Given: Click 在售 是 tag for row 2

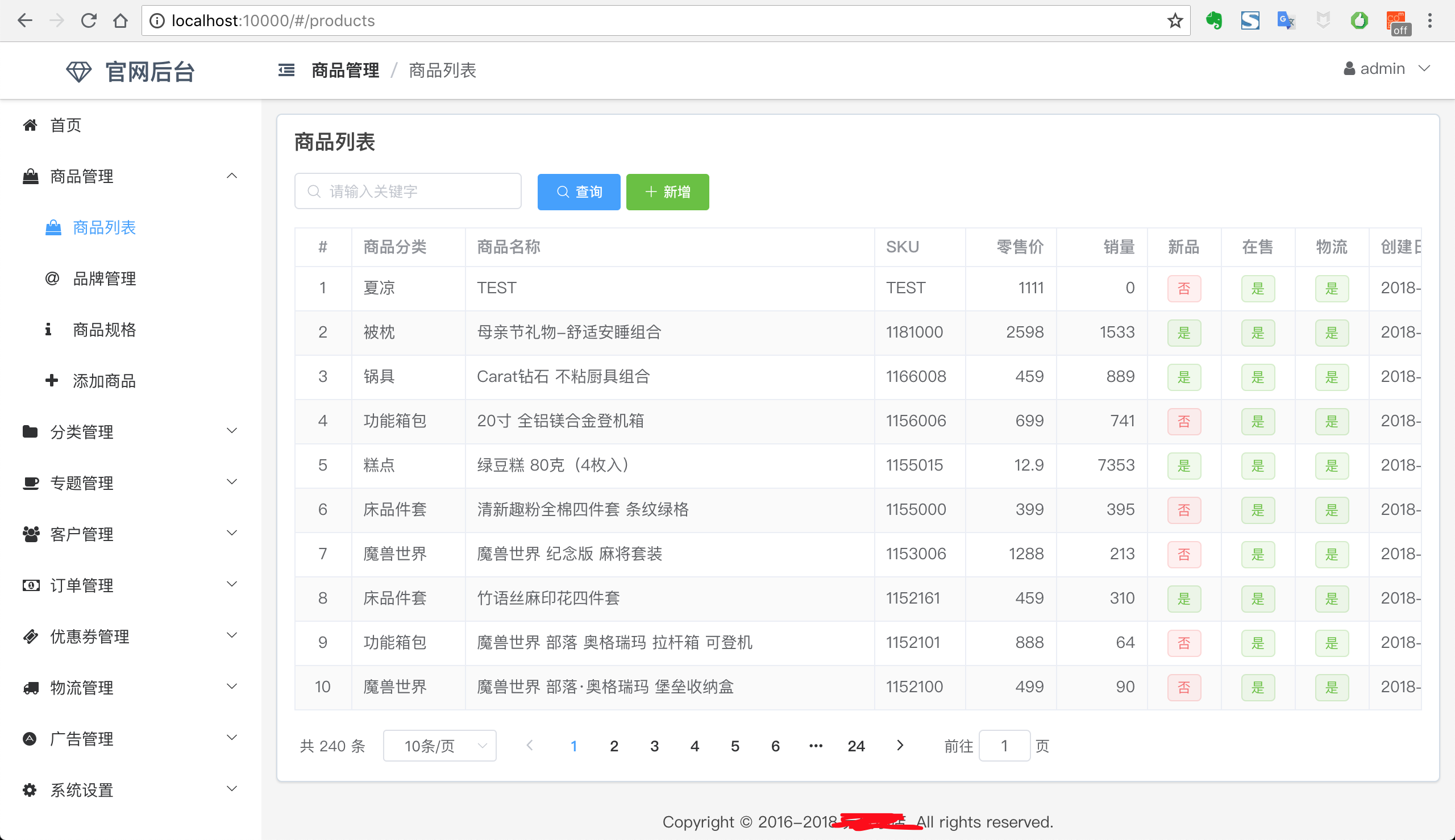Looking at the screenshot, I should pyautogui.click(x=1257, y=333).
